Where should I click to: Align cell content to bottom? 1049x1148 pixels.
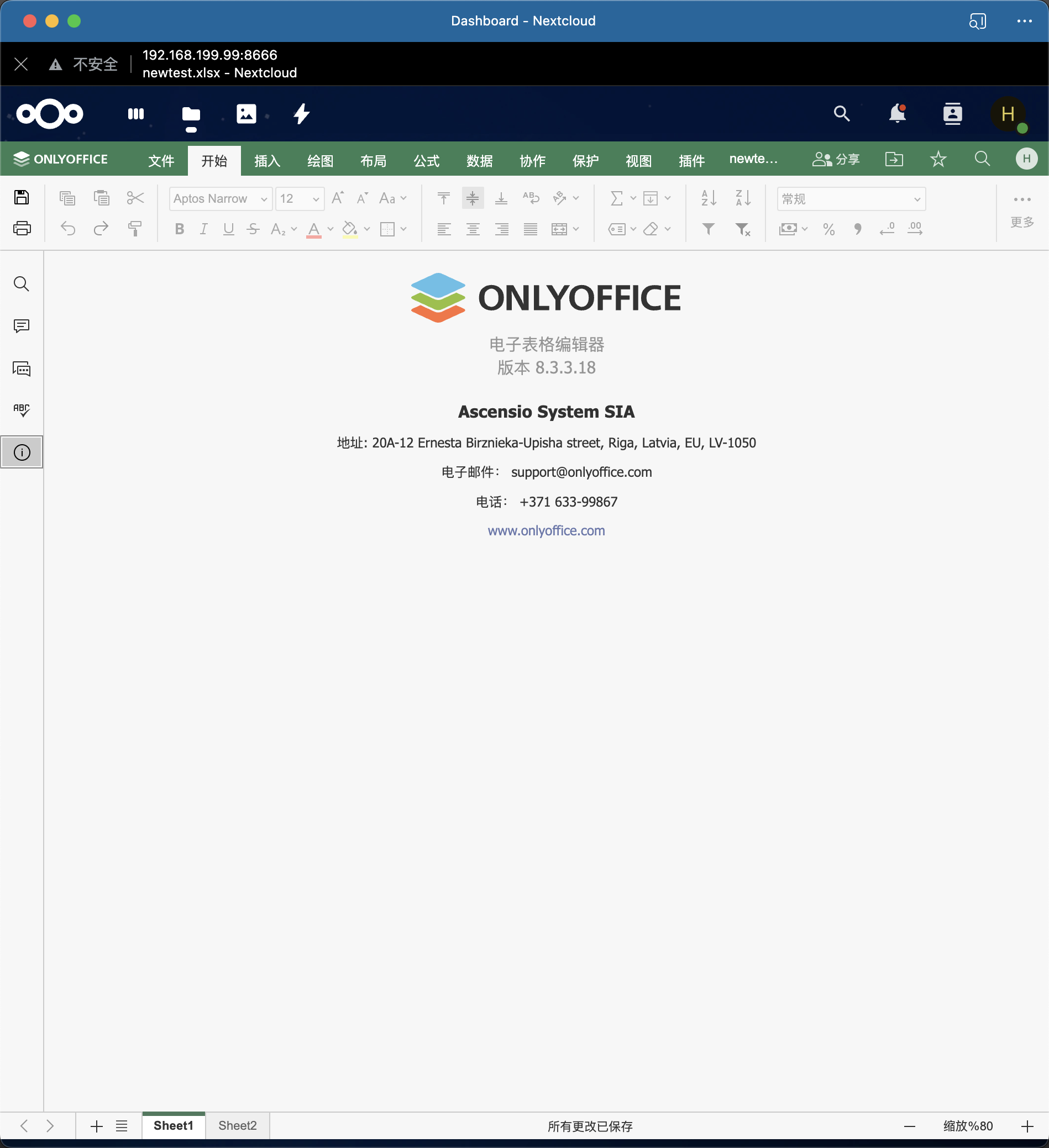coord(501,198)
